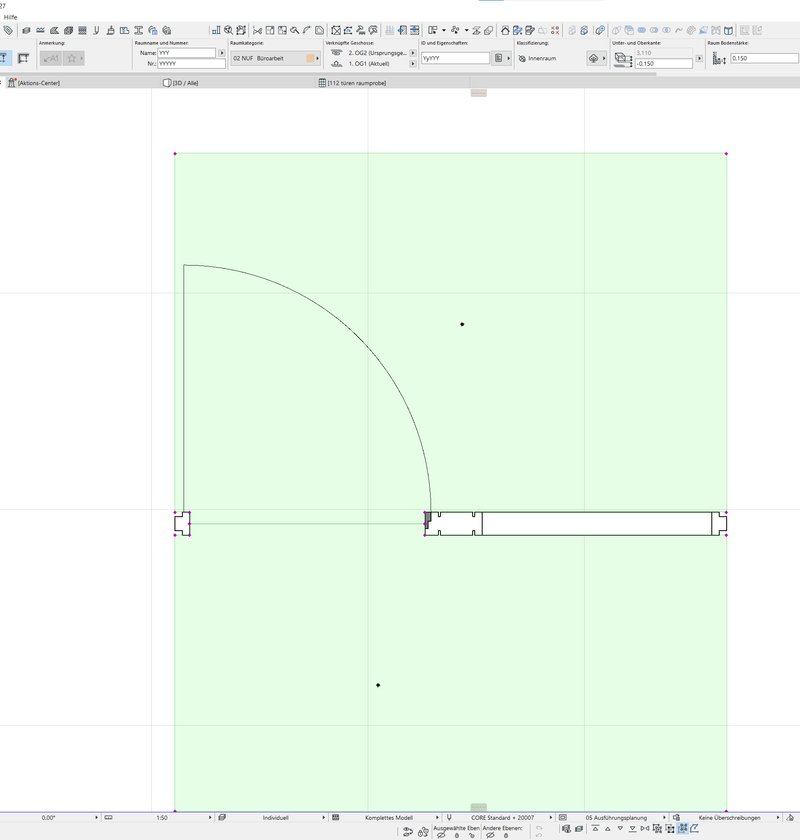
Task: Switch to the 3D / Alle tab
Action: (185, 83)
